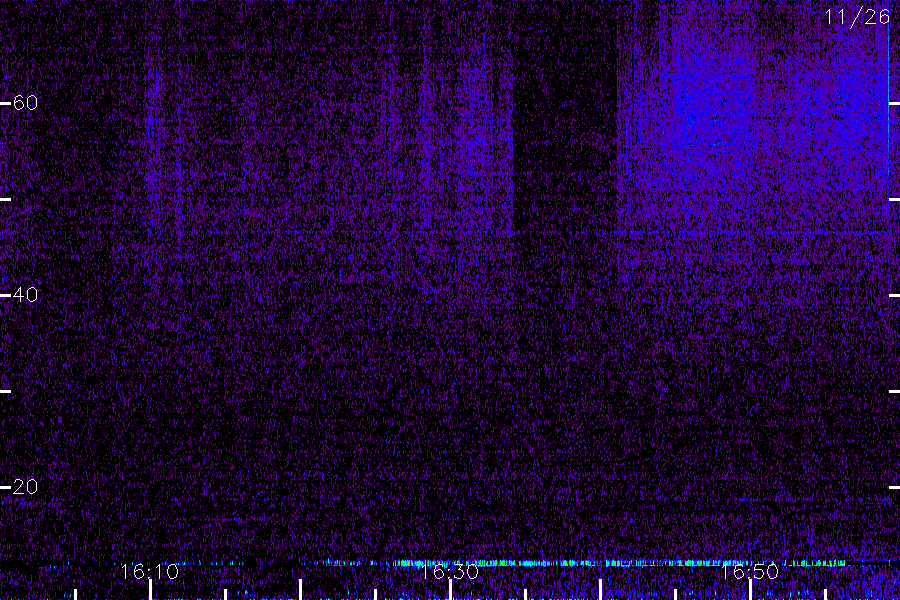Click the 11/26 date label

(x=857, y=17)
